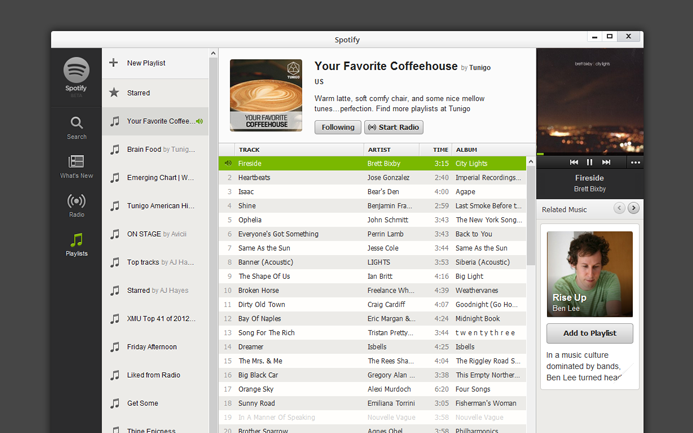Viewport: 693px width, 433px height.
Task: Show previous Related Music item
Action: [619, 208]
